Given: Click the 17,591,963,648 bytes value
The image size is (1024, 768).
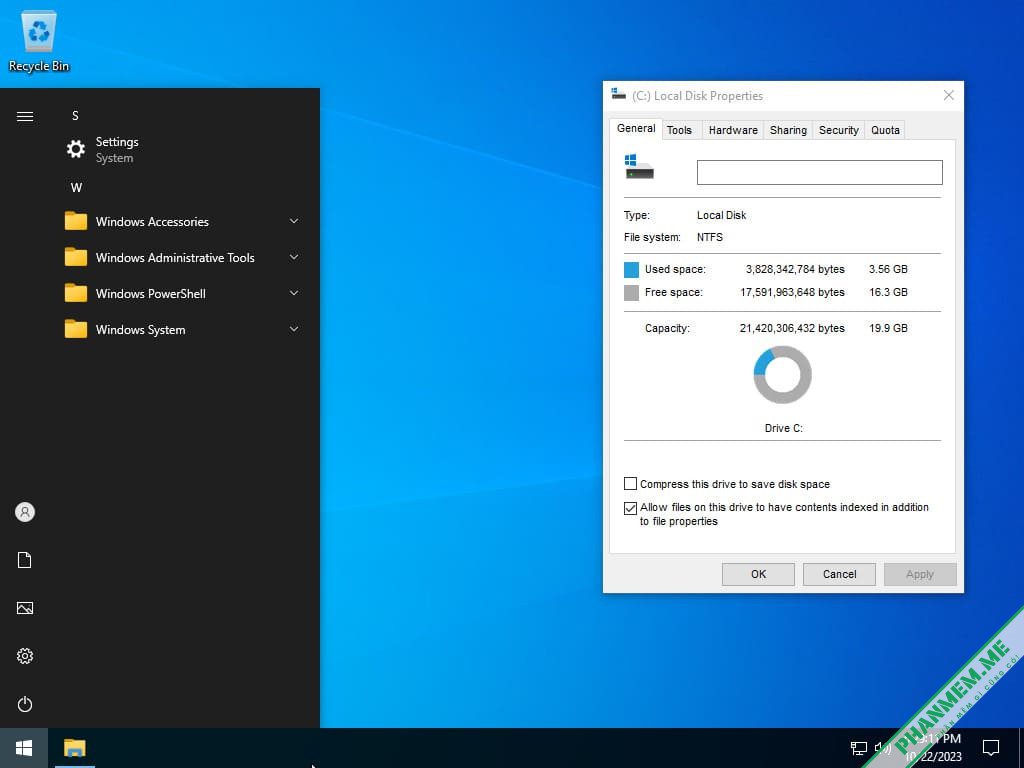Looking at the screenshot, I should pyautogui.click(x=792, y=292).
